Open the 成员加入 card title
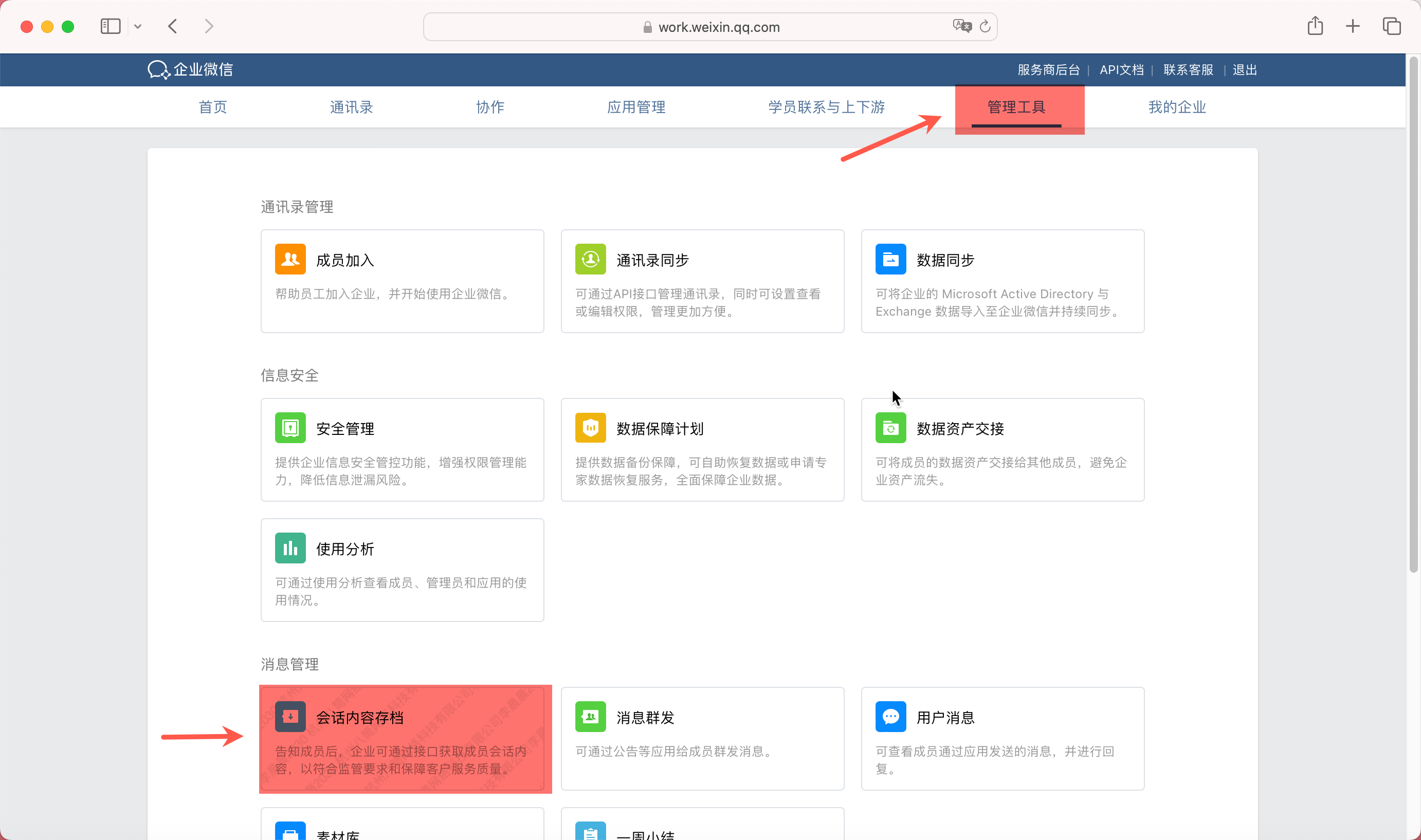1421x840 pixels. pos(345,260)
